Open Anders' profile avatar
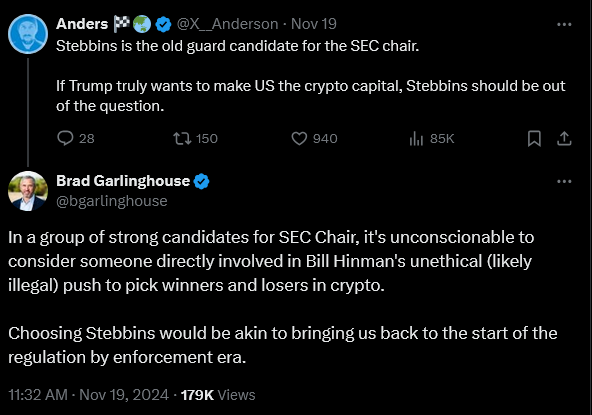The image size is (592, 415). (28, 34)
